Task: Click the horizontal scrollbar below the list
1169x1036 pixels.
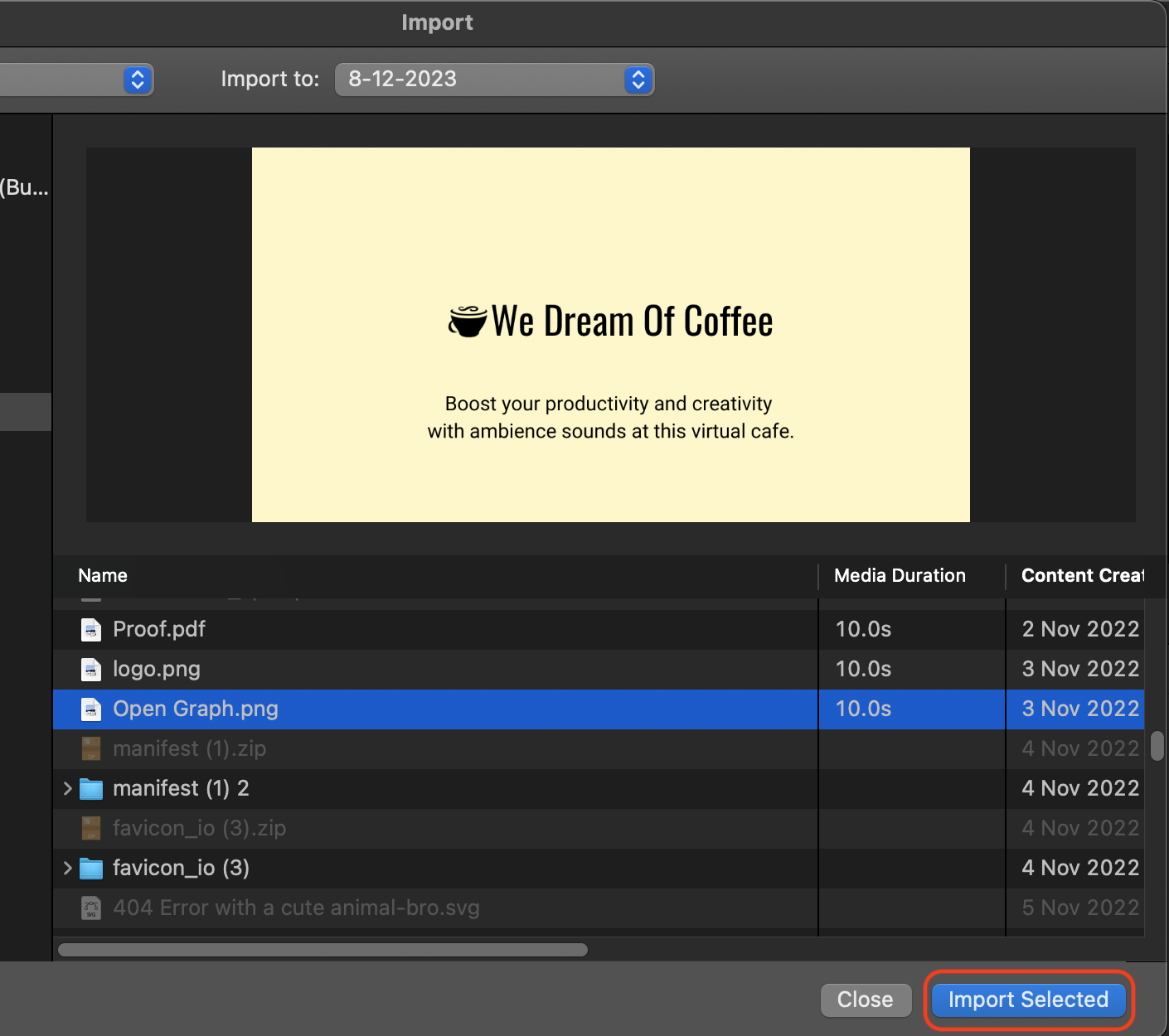Action: [x=323, y=950]
